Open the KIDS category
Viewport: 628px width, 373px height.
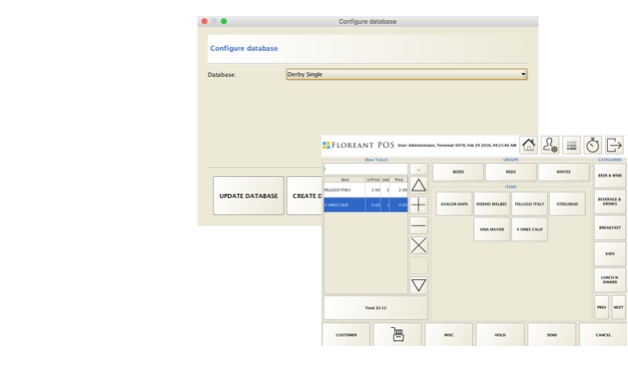point(610,254)
